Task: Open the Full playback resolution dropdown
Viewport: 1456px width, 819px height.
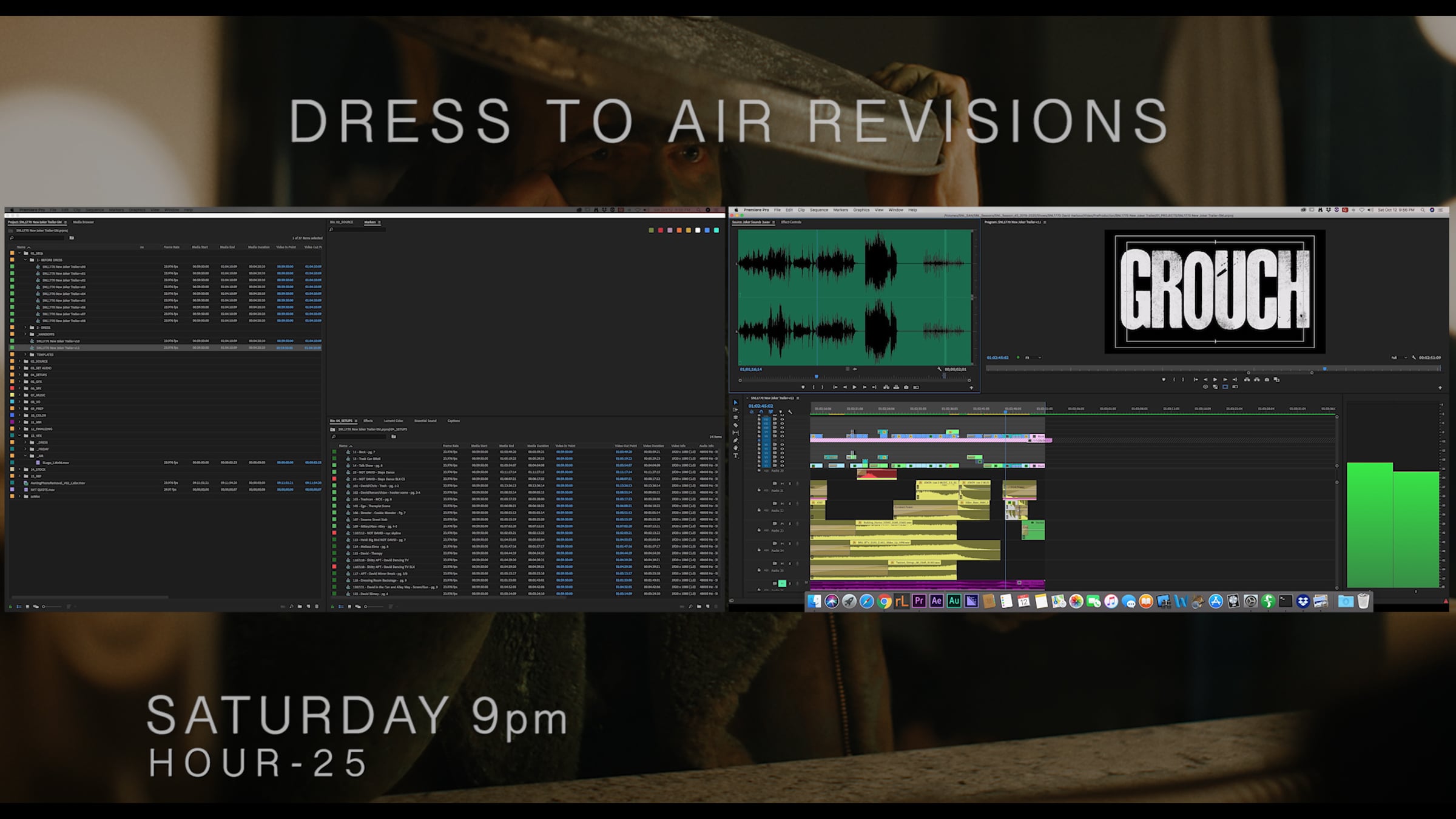Action: [1398, 358]
